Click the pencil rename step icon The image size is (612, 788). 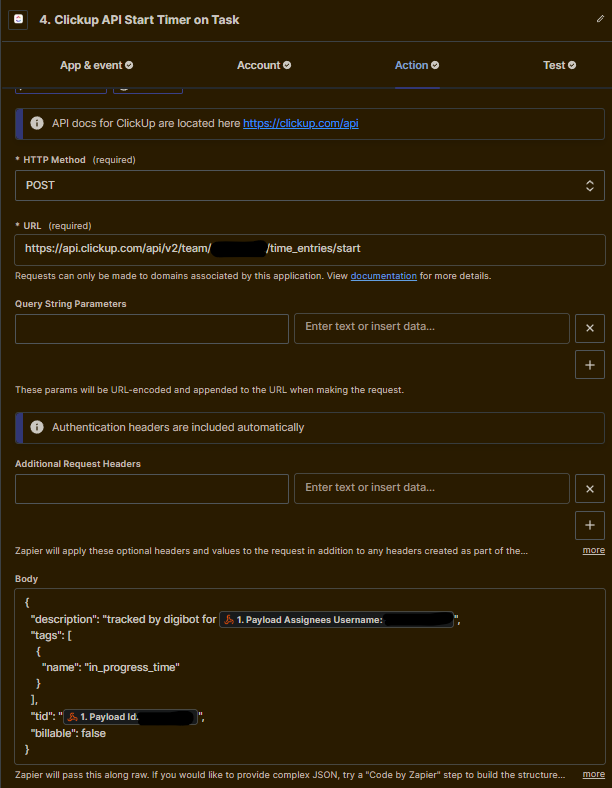600,19
